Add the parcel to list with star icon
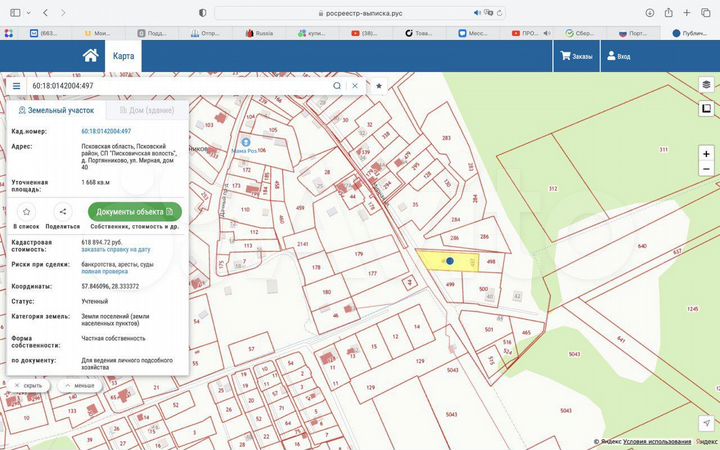Image resolution: width=720 pixels, height=450 pixels. click(26, 212)
